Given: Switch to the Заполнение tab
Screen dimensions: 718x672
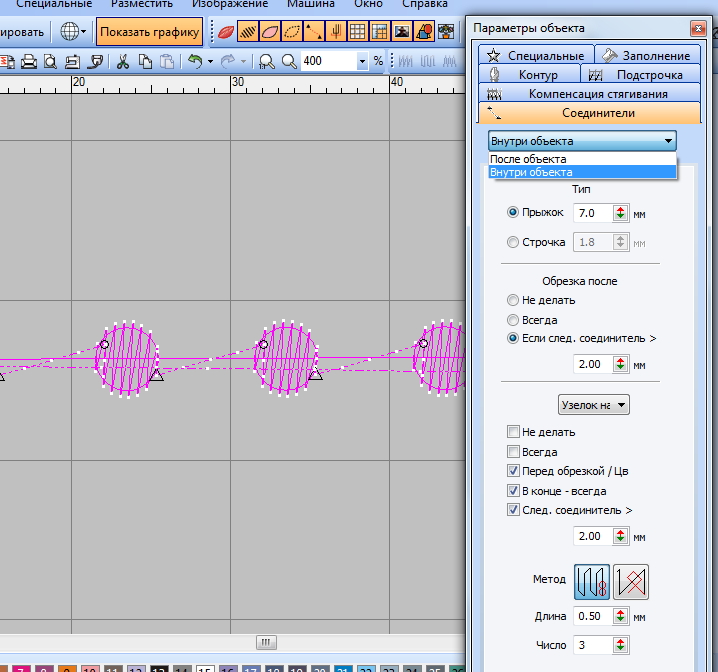Looking at the screenshot, I should [x=648, y=56].
